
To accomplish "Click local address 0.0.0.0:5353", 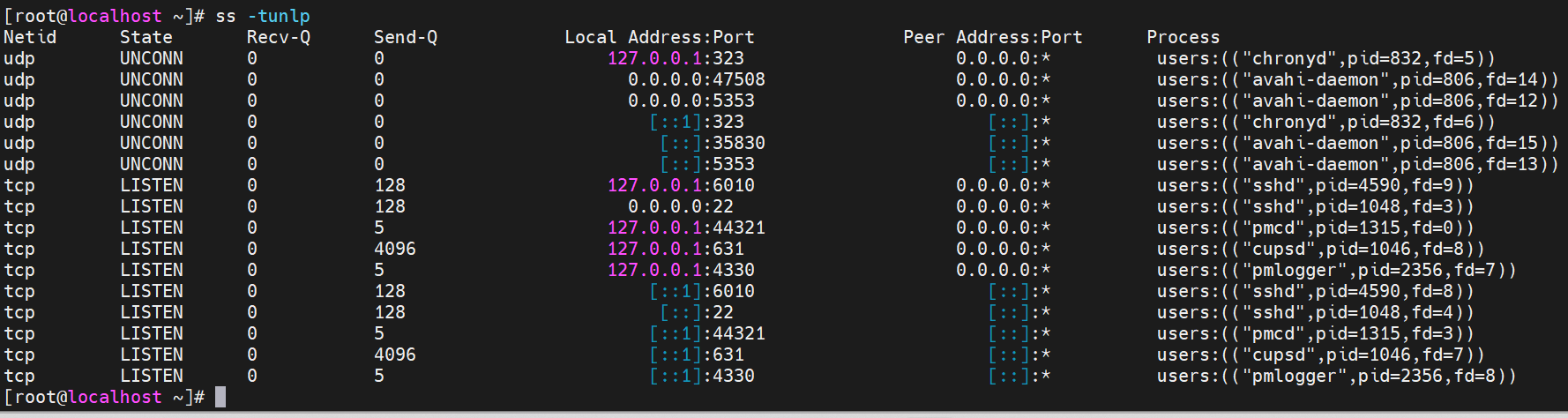I will [x=691, y=101].
